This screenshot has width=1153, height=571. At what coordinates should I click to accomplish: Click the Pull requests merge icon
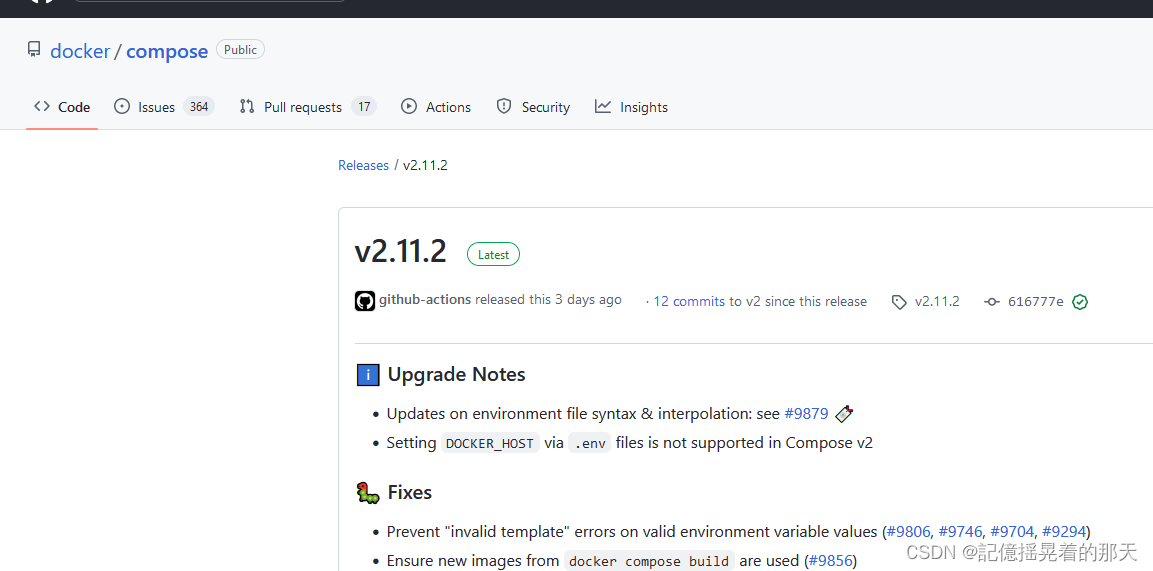247,106
